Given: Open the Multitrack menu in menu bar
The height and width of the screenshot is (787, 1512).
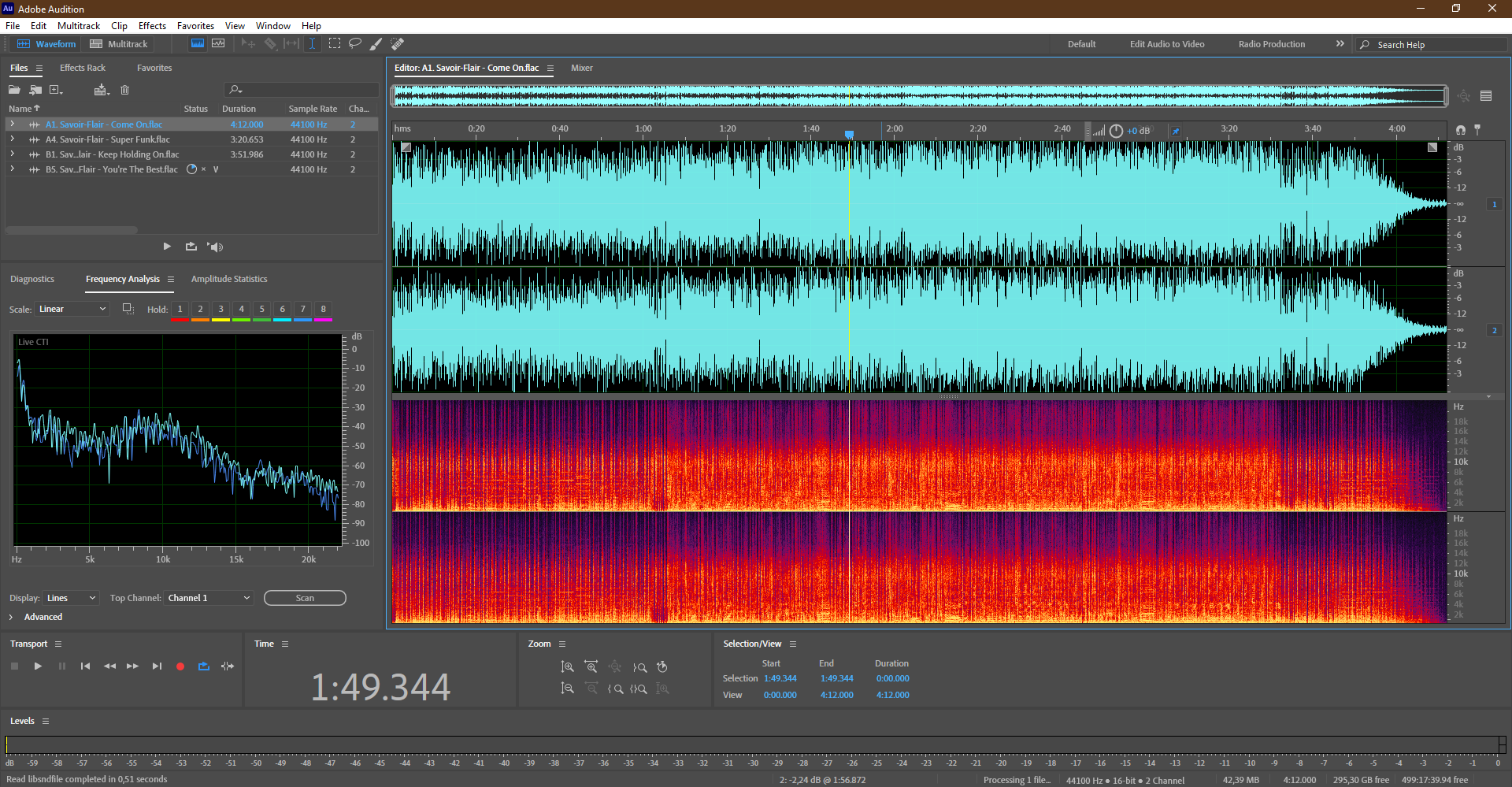Looking at the screenshot, I should (79, 25).
